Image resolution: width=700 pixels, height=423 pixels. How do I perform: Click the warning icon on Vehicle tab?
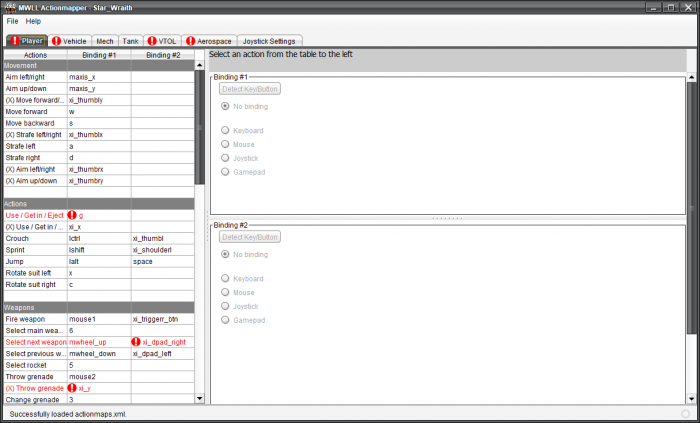point(56,41)
